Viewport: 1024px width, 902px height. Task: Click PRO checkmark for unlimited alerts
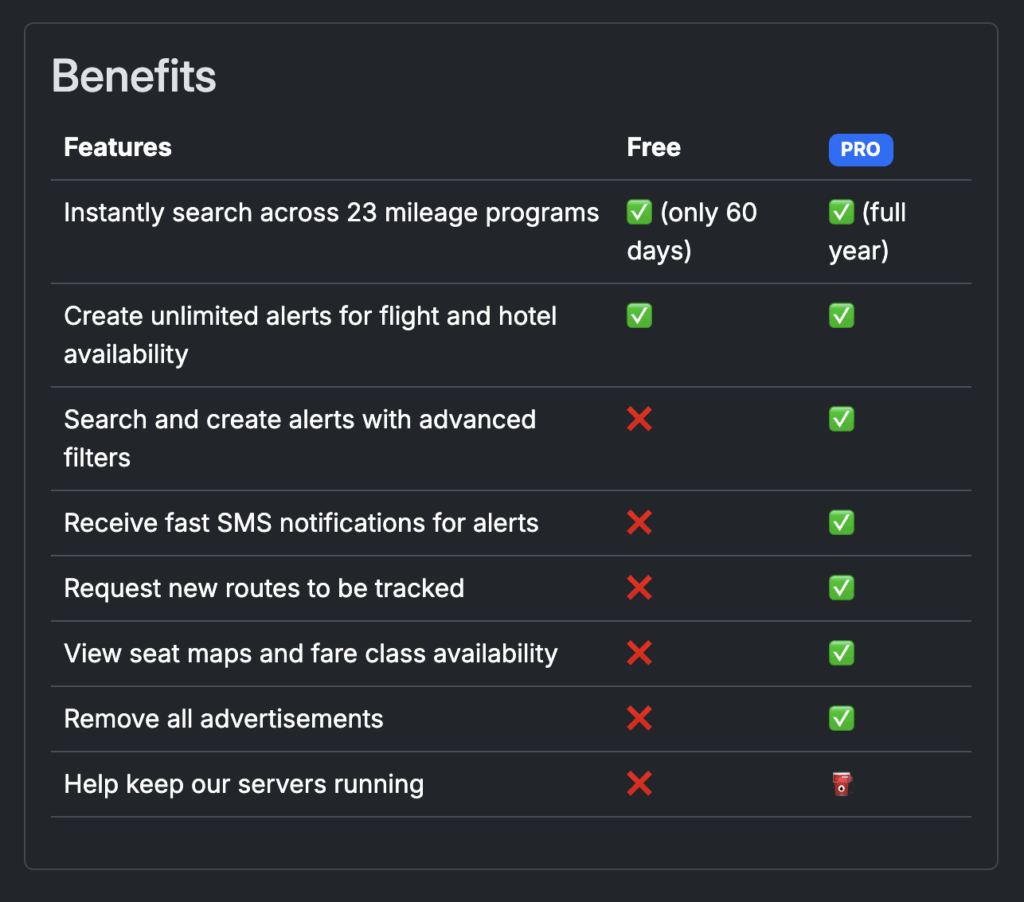pyautogui.click(x=841, y=316)
